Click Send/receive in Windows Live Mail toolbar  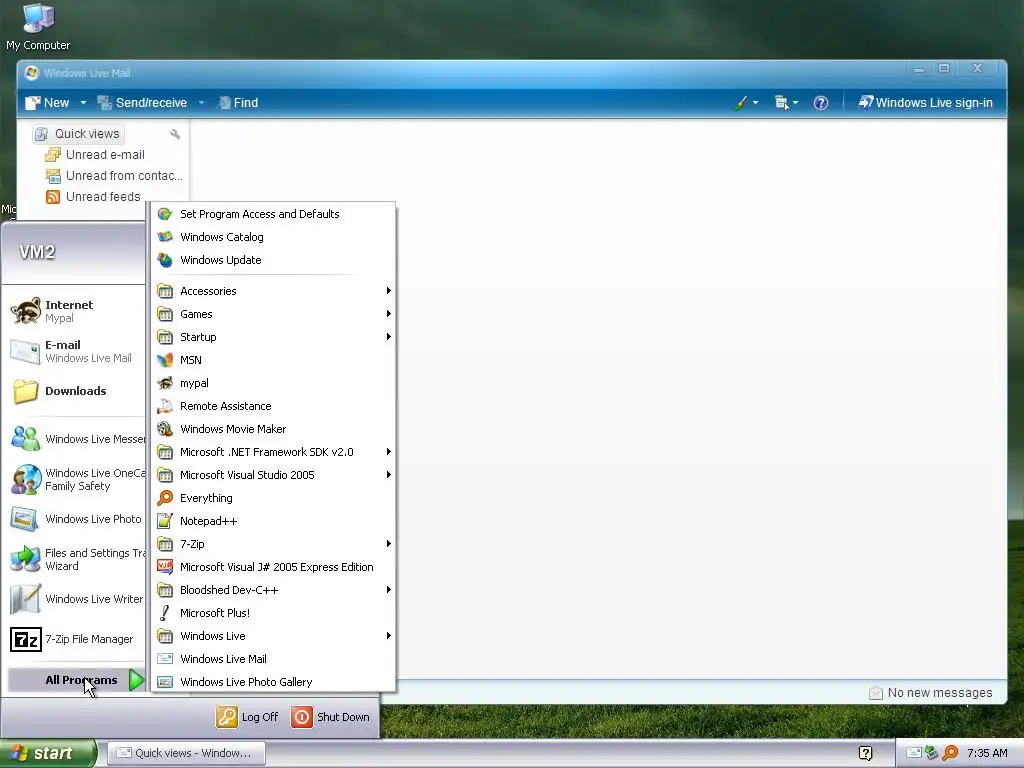click(x=142, y=103)
